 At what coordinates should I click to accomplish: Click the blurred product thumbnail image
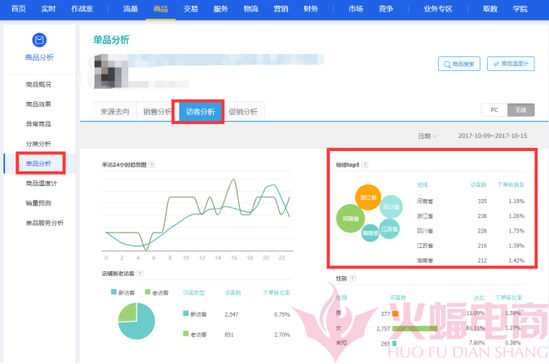(111, 71)
